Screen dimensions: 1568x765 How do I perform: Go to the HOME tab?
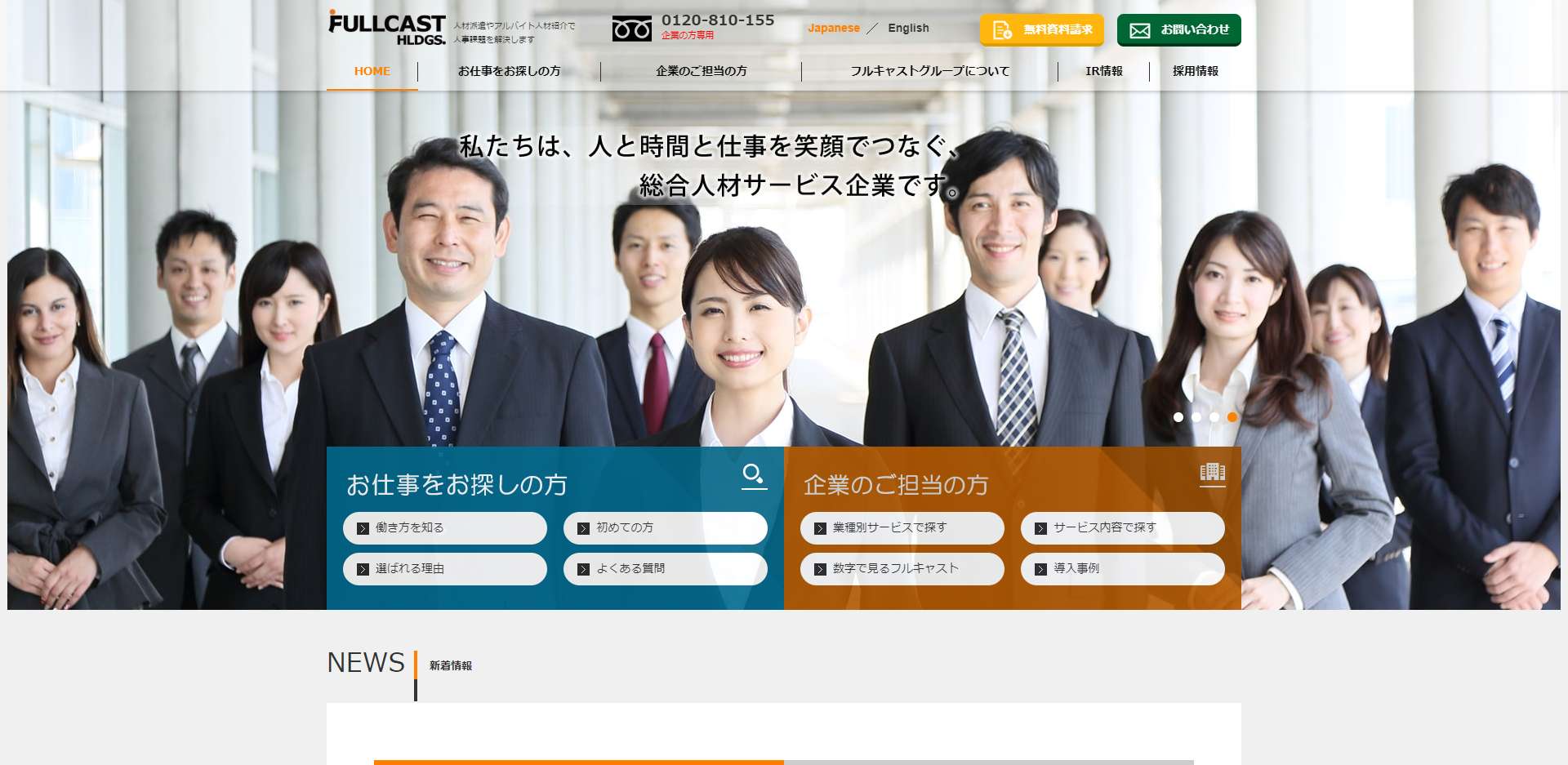372,71
